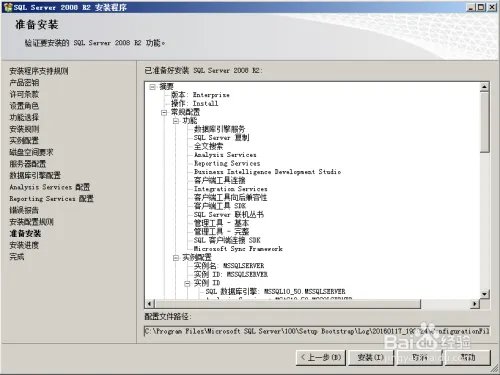Select 客户端工具连接 tree row
The width and height of the screenshot is (500, 375).
219,181
